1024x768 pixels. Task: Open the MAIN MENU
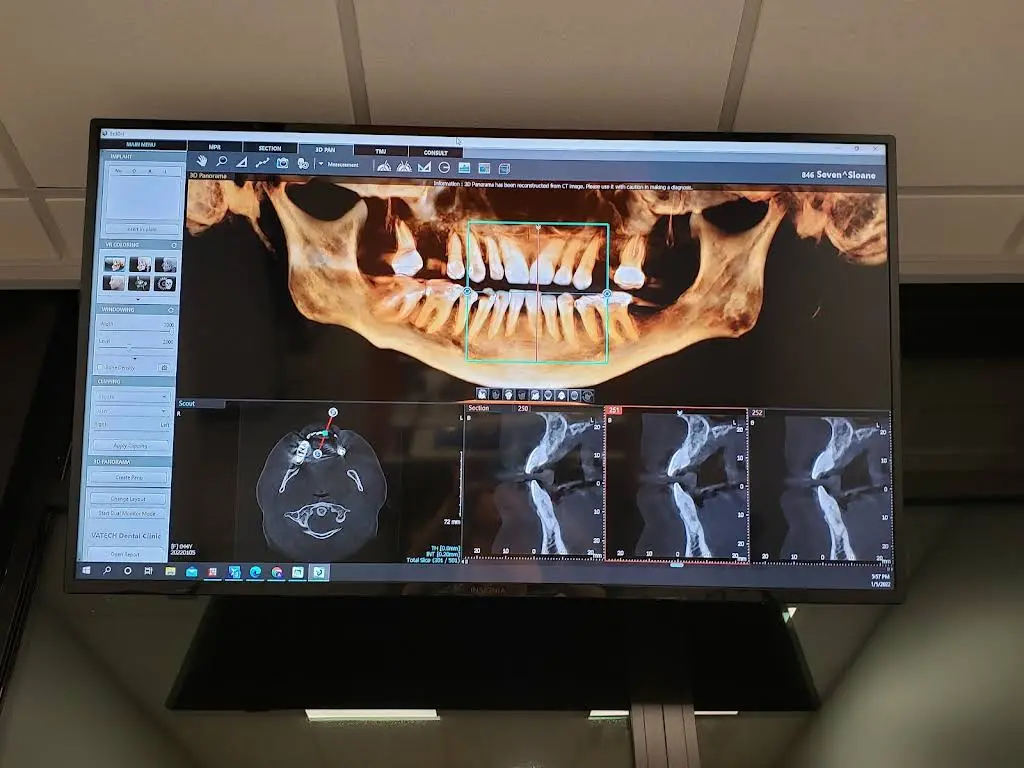coord(141,144)
